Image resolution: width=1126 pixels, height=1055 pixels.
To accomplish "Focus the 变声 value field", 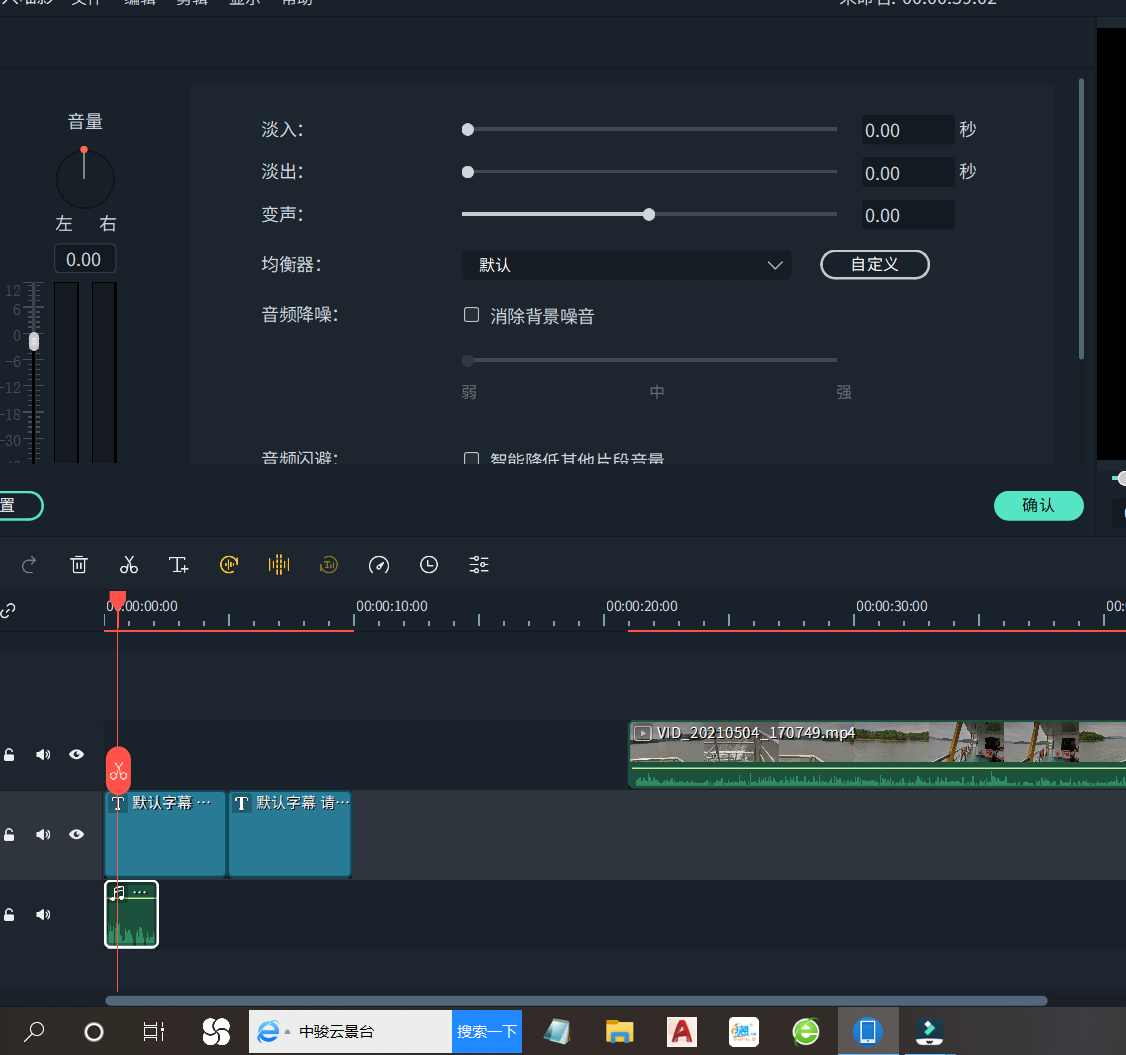I will [x=908, y=215].
